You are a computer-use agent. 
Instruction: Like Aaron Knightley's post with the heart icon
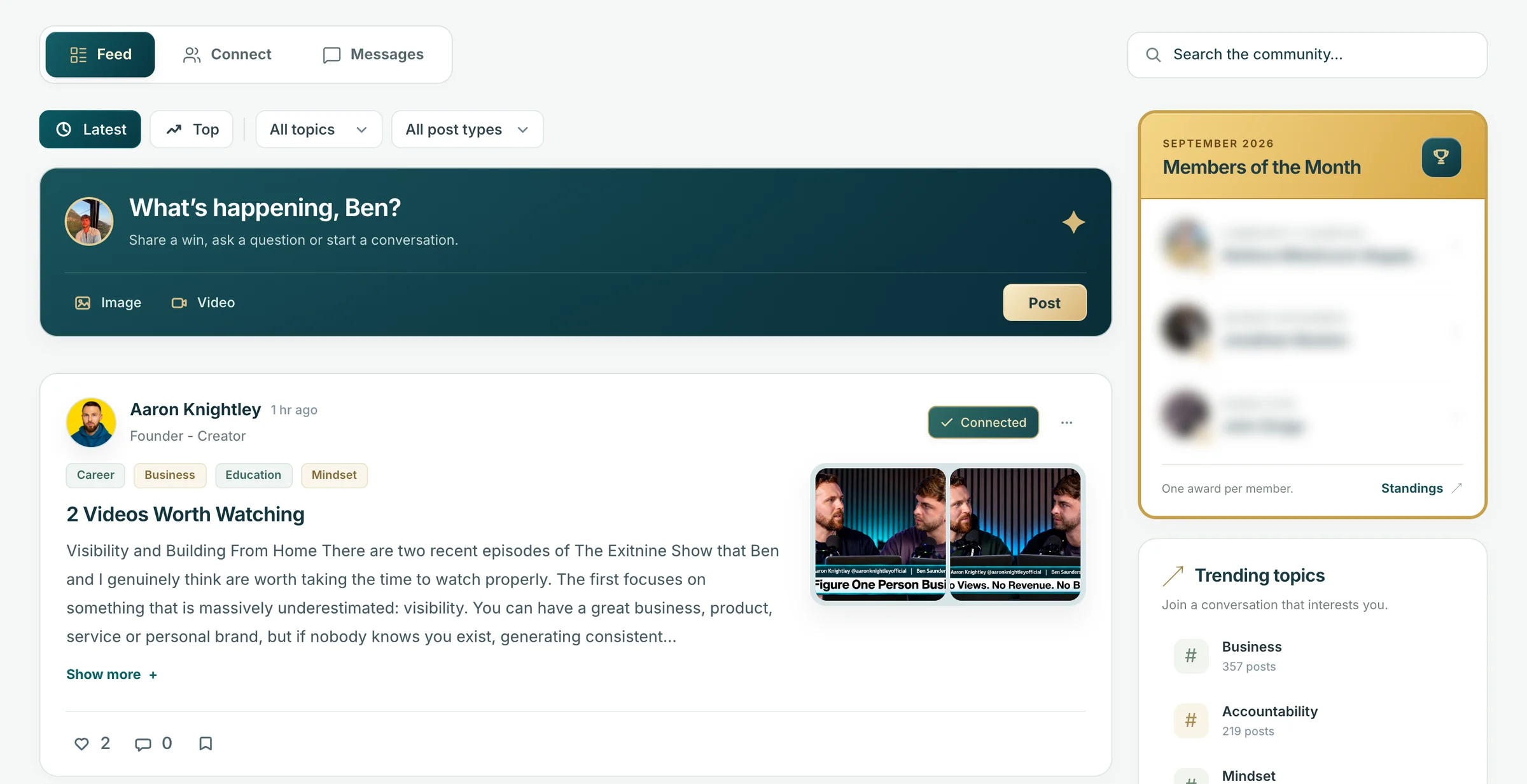point(81,743)
